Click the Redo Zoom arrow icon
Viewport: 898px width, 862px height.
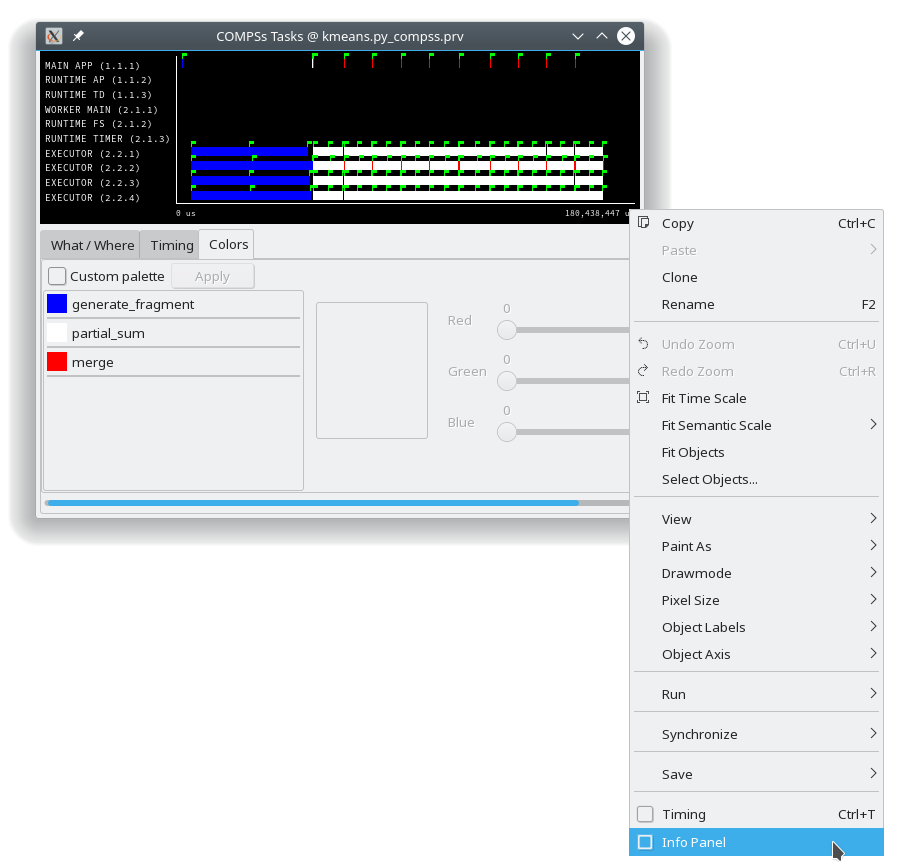tap(644, 371)
